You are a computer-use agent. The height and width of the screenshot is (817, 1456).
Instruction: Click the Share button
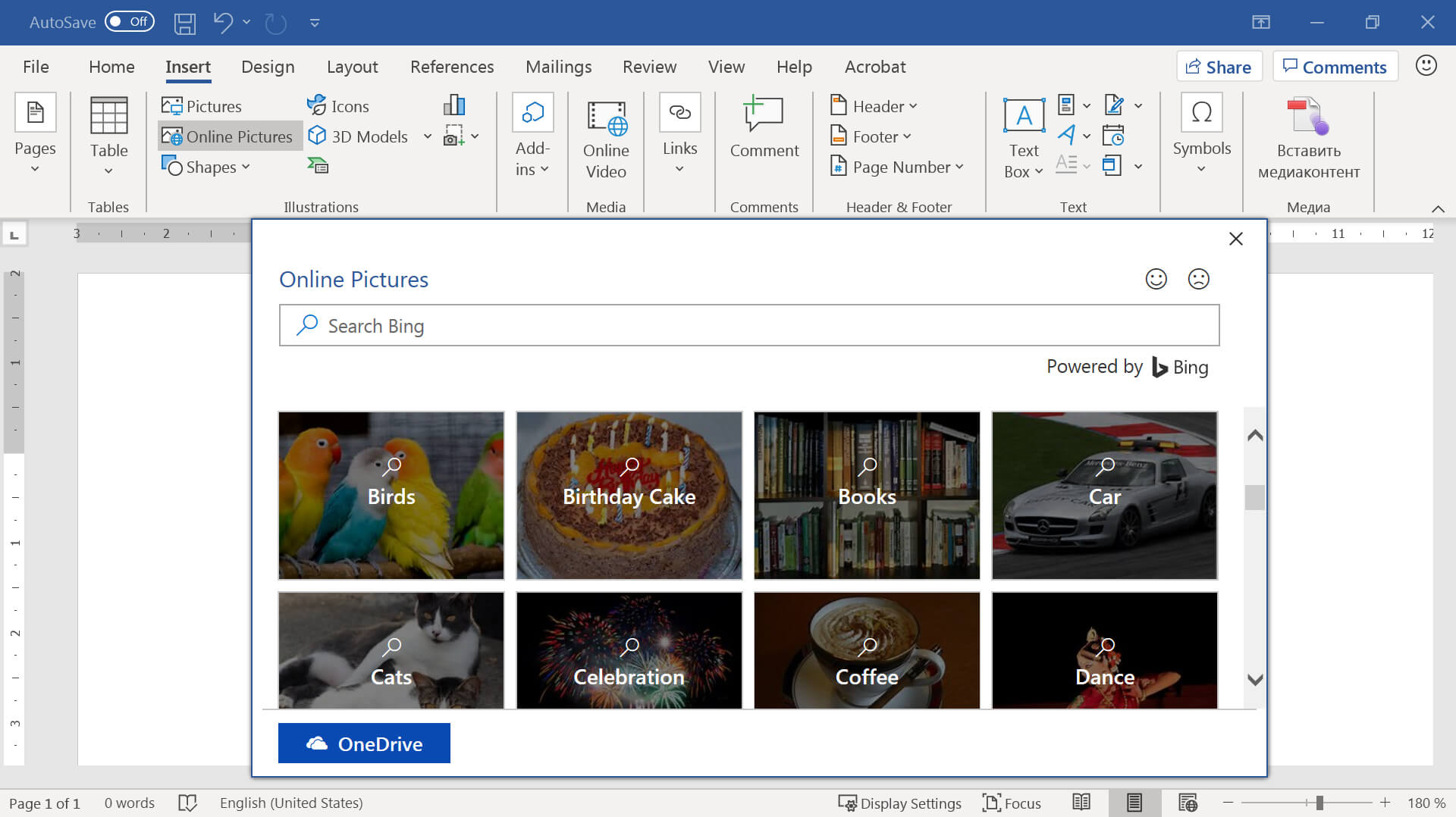(1219, 67)
